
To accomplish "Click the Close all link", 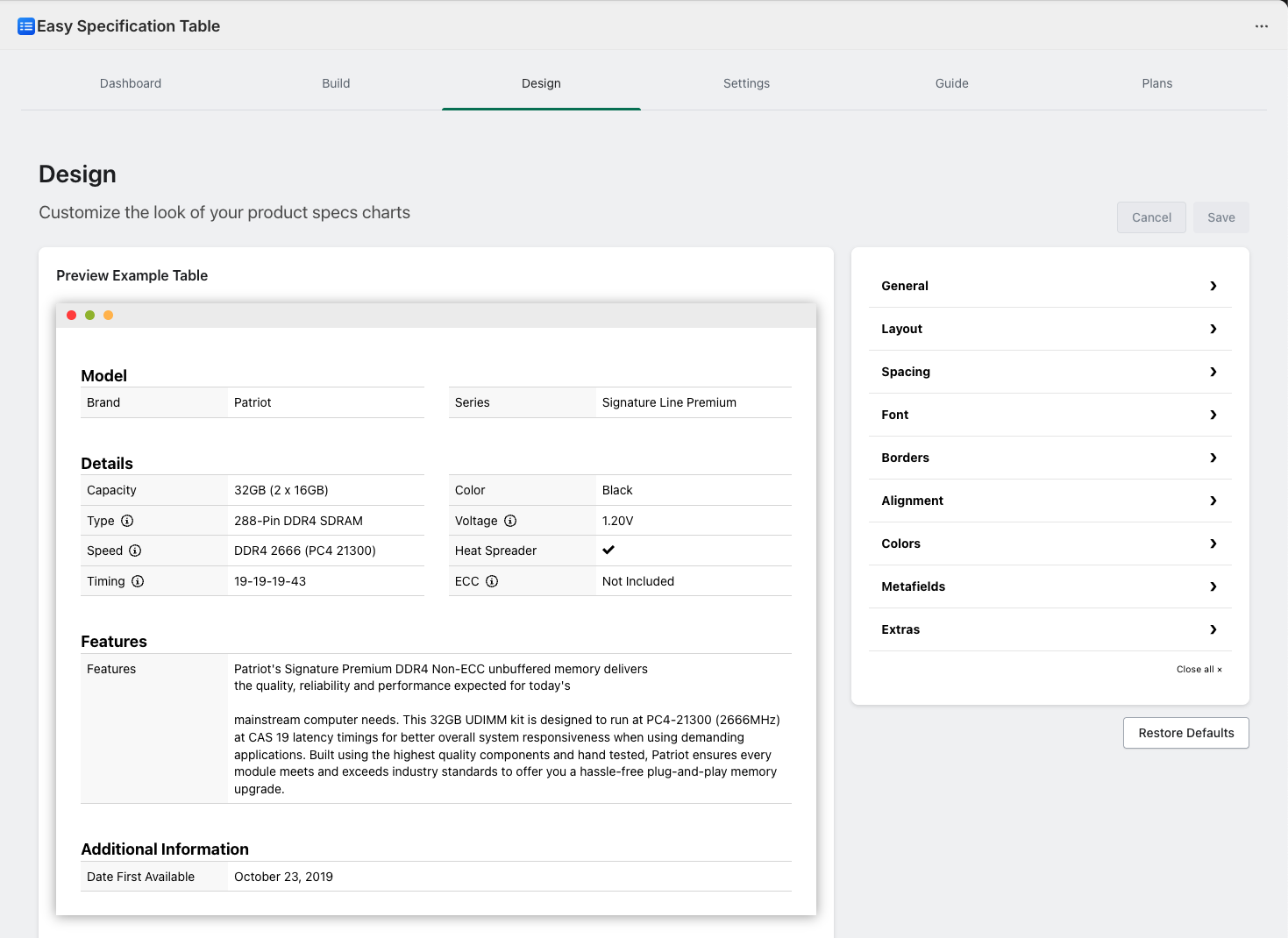I will 1199,669.
